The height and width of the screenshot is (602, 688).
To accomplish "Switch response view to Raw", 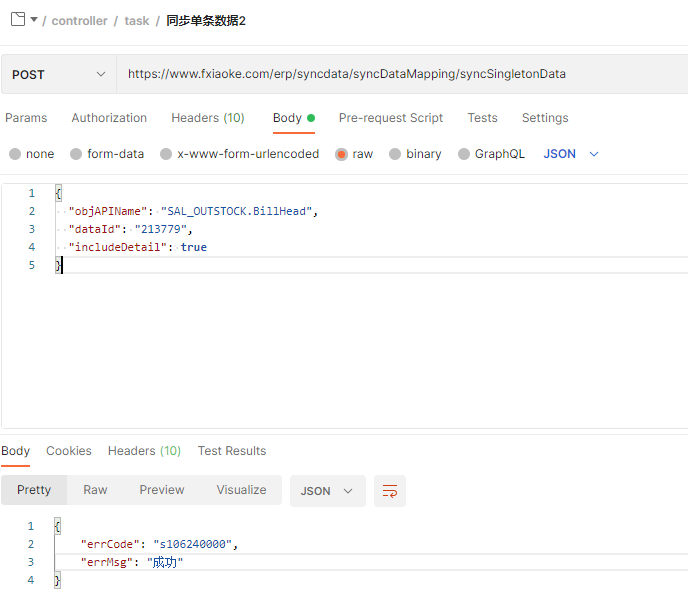I will 96,490.
